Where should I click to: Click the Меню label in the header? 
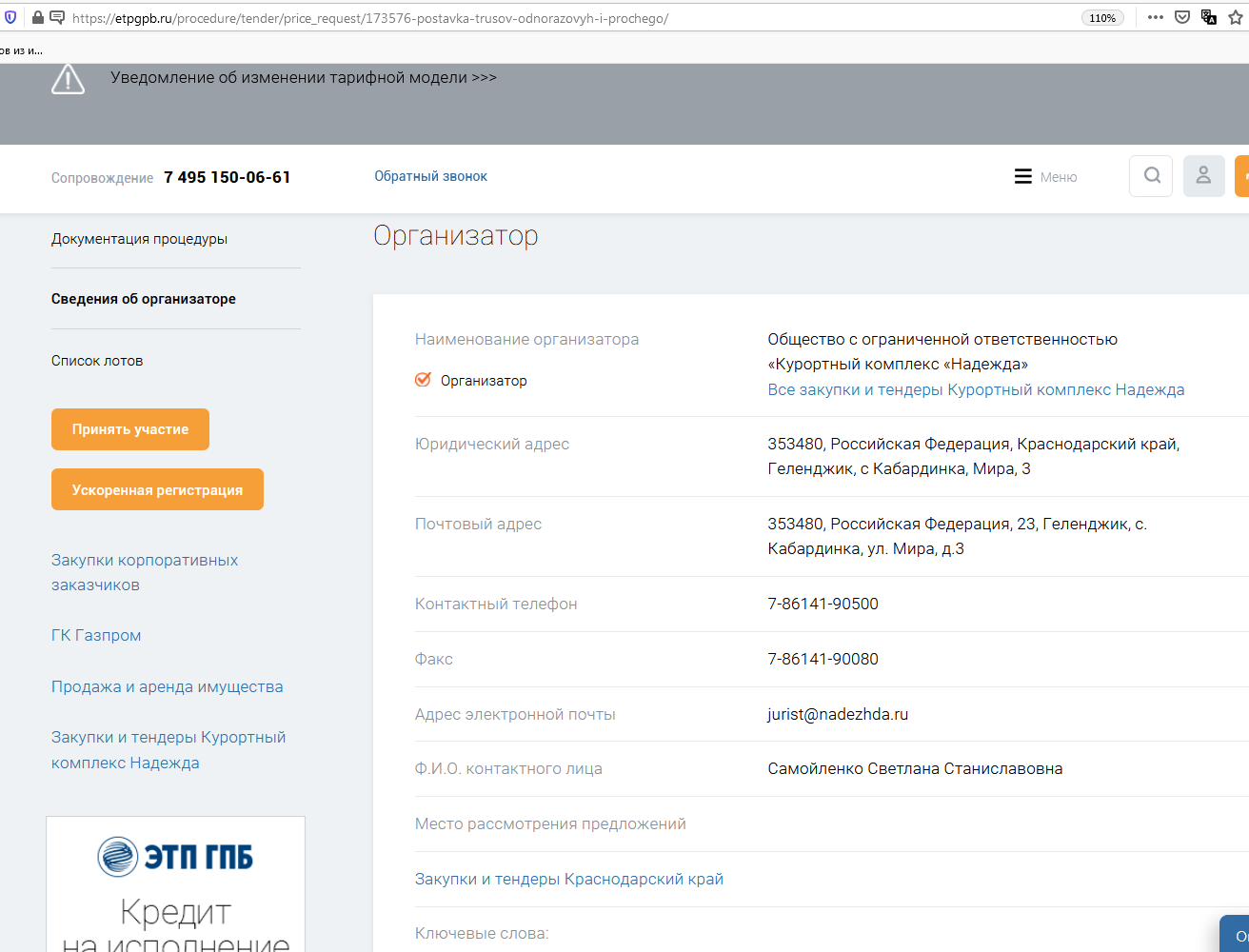point(1059,177)
